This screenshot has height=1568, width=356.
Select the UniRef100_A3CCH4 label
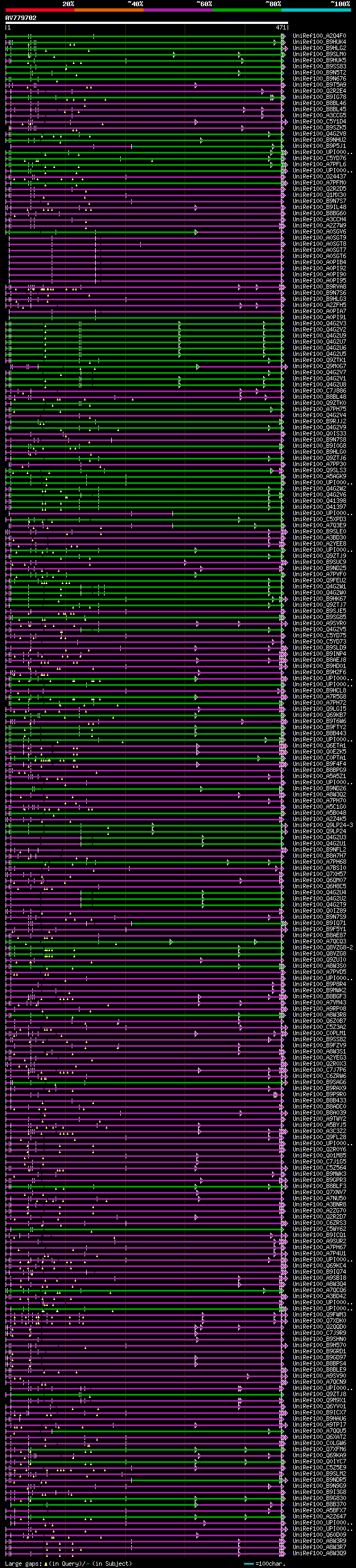[319, 219]
